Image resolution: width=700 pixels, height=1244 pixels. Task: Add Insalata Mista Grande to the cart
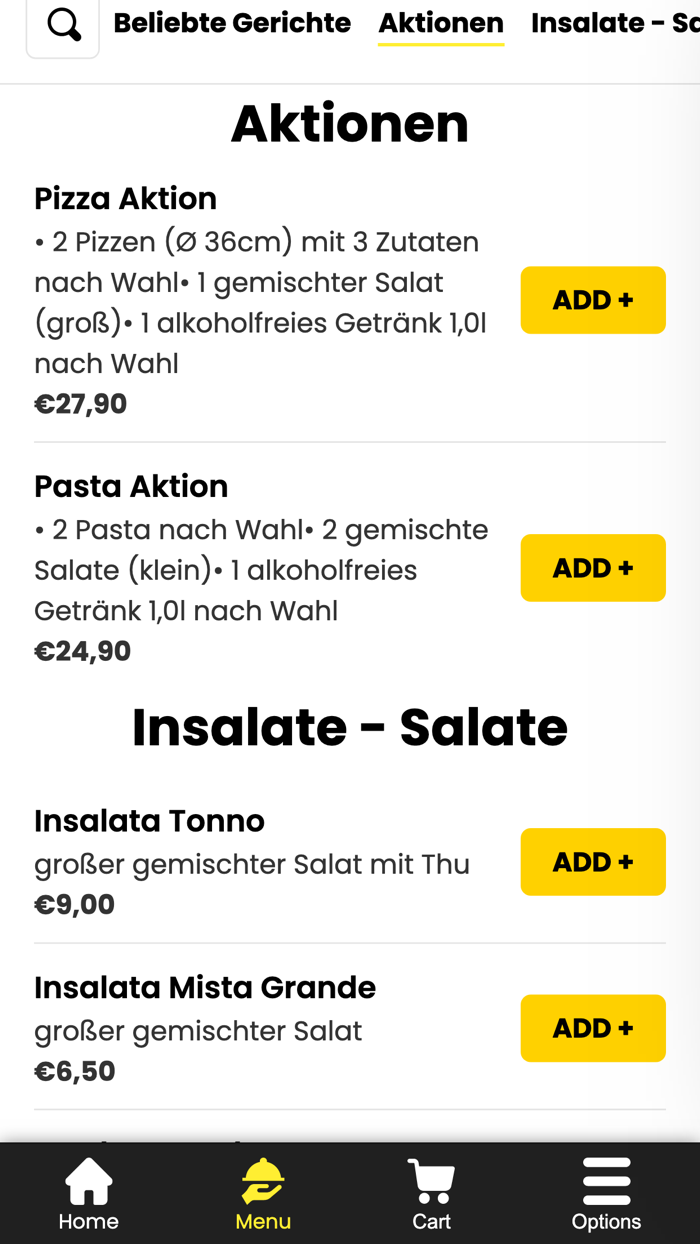click(592, 1028)
